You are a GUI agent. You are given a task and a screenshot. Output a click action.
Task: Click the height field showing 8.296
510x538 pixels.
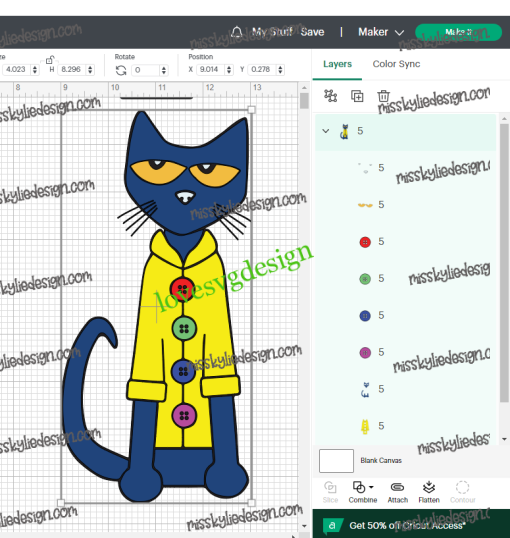[71, 69]
